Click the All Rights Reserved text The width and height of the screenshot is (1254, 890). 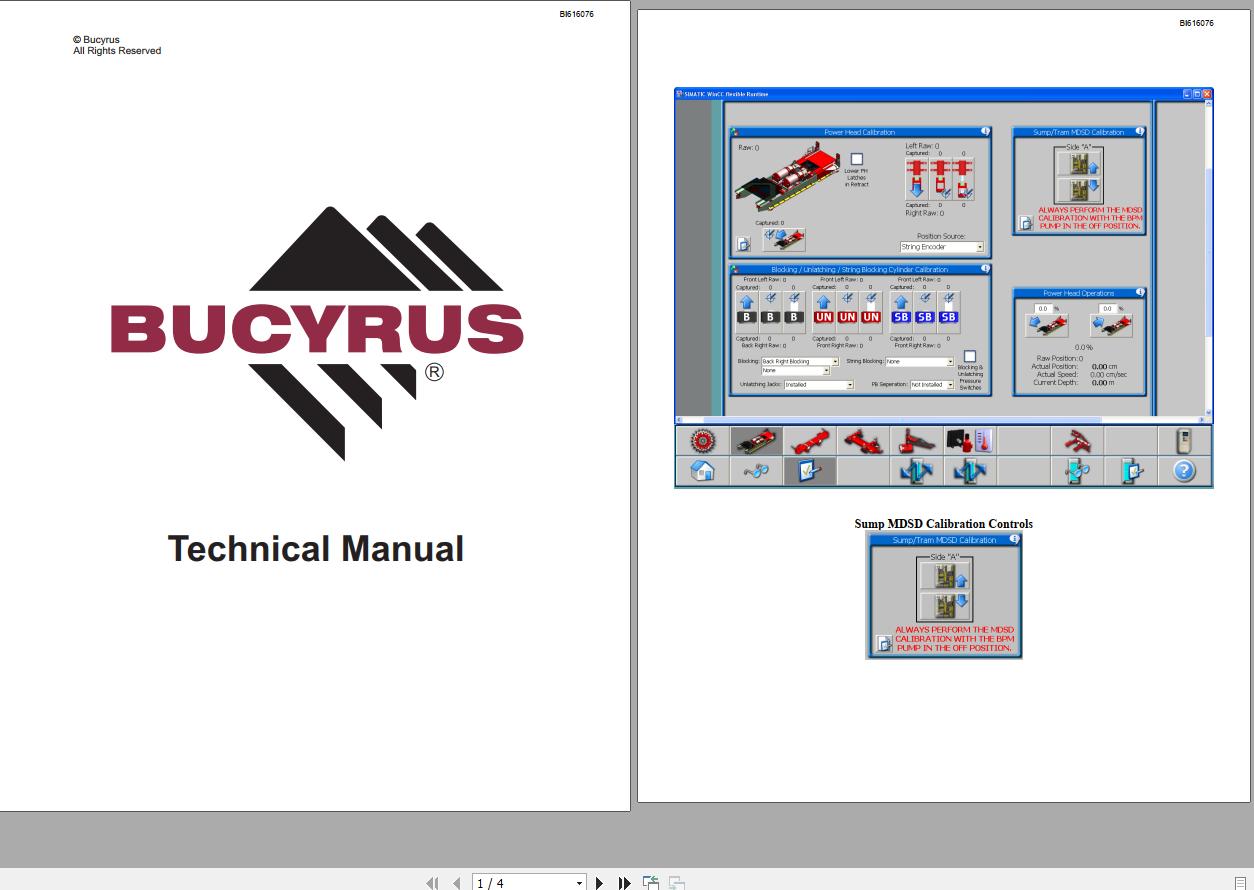point(117,51)
